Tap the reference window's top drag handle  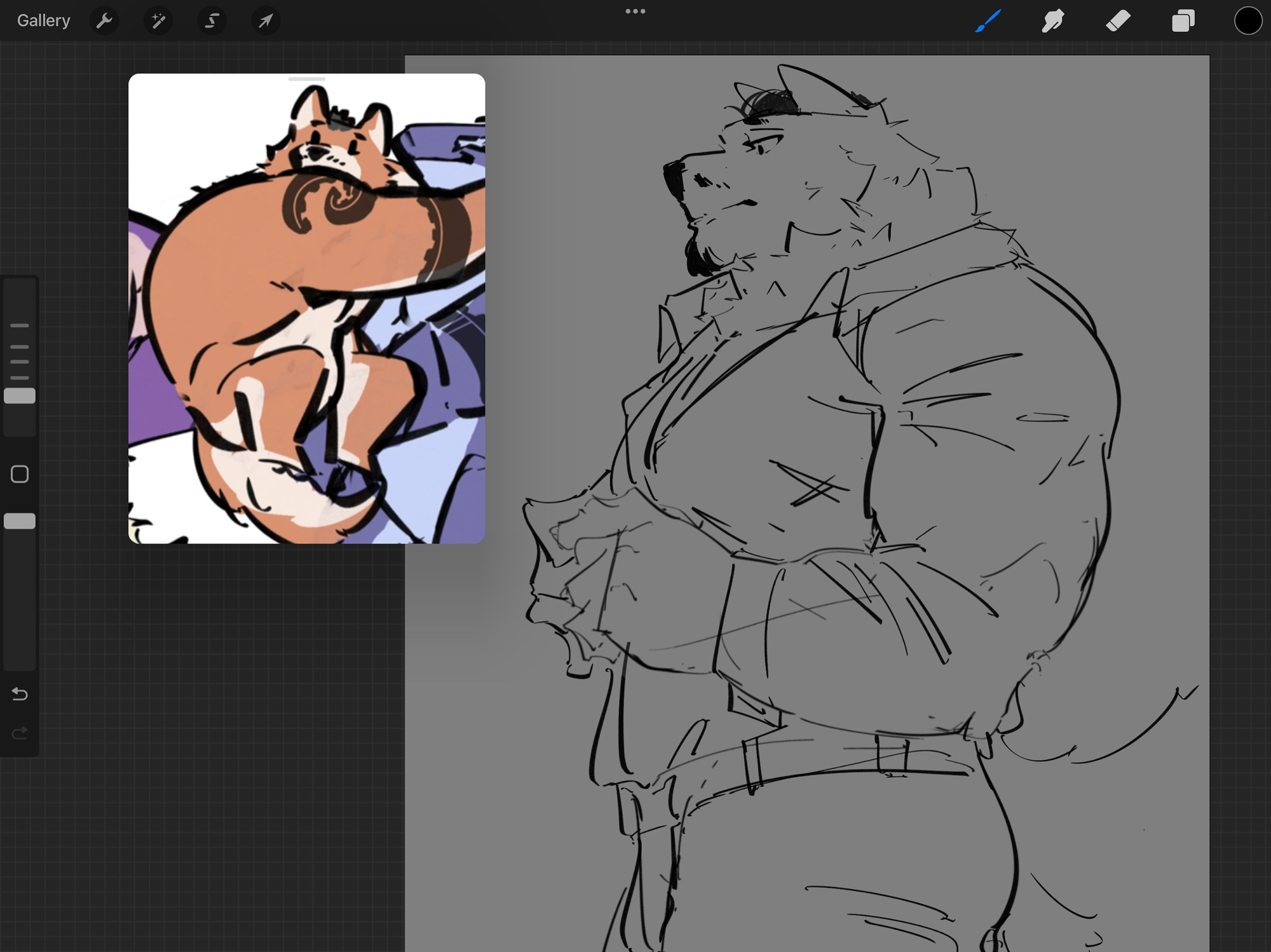point(306,79)
